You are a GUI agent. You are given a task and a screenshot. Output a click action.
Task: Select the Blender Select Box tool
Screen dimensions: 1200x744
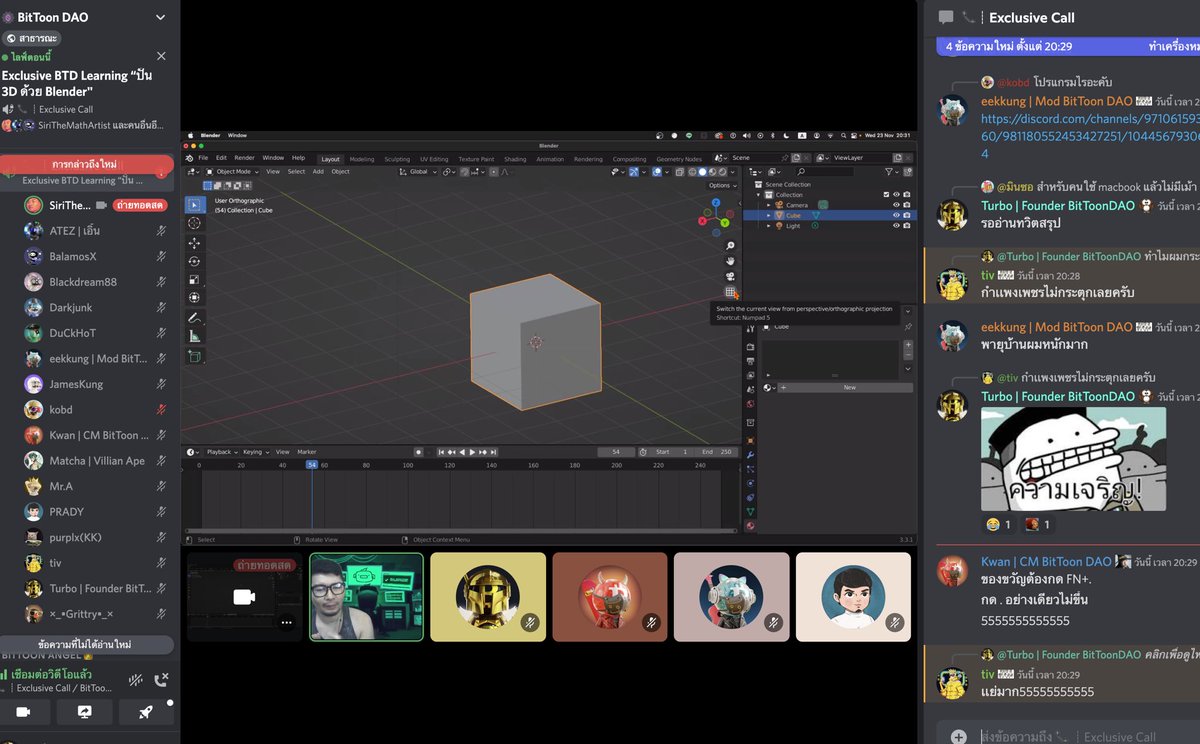[x=195, y=205]
